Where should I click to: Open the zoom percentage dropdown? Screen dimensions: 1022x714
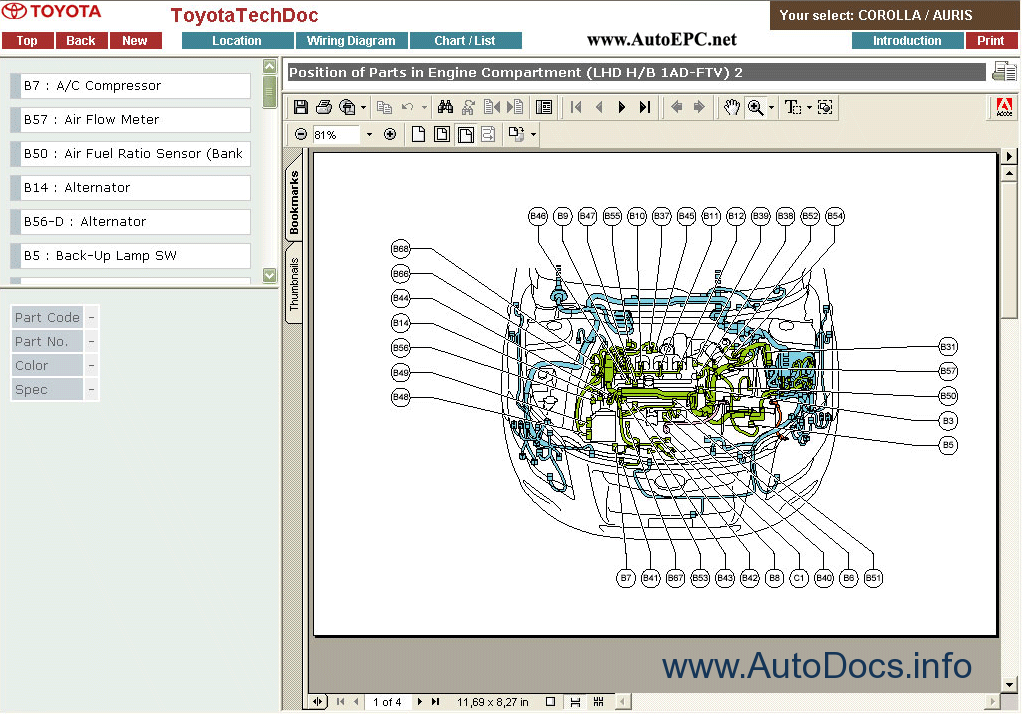369,134
